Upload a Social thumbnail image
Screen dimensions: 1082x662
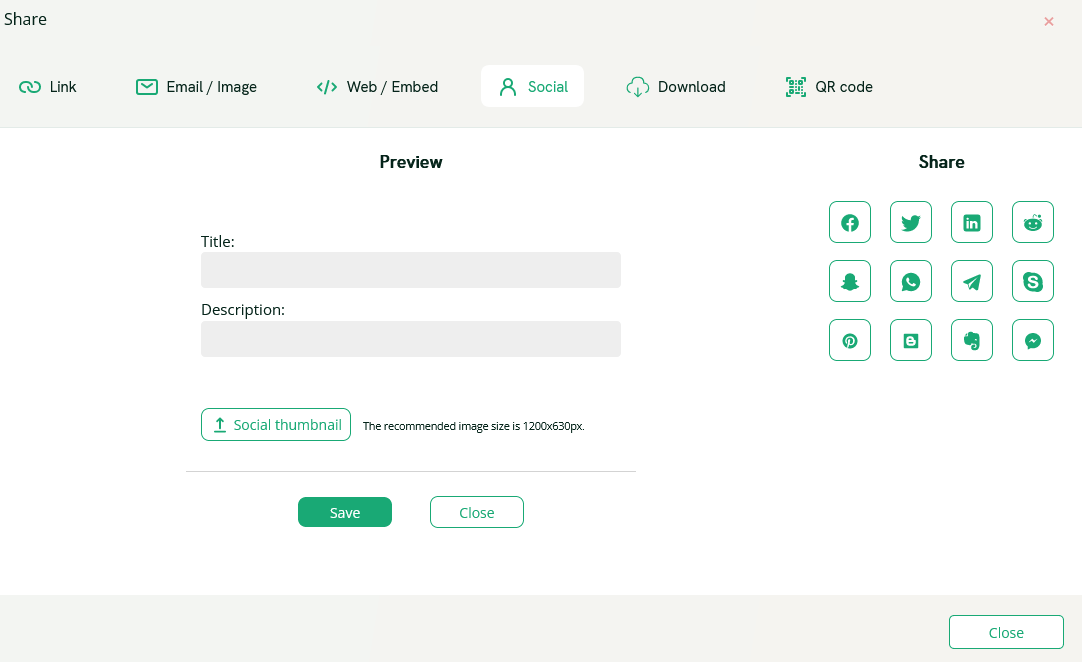coord(276,425)
